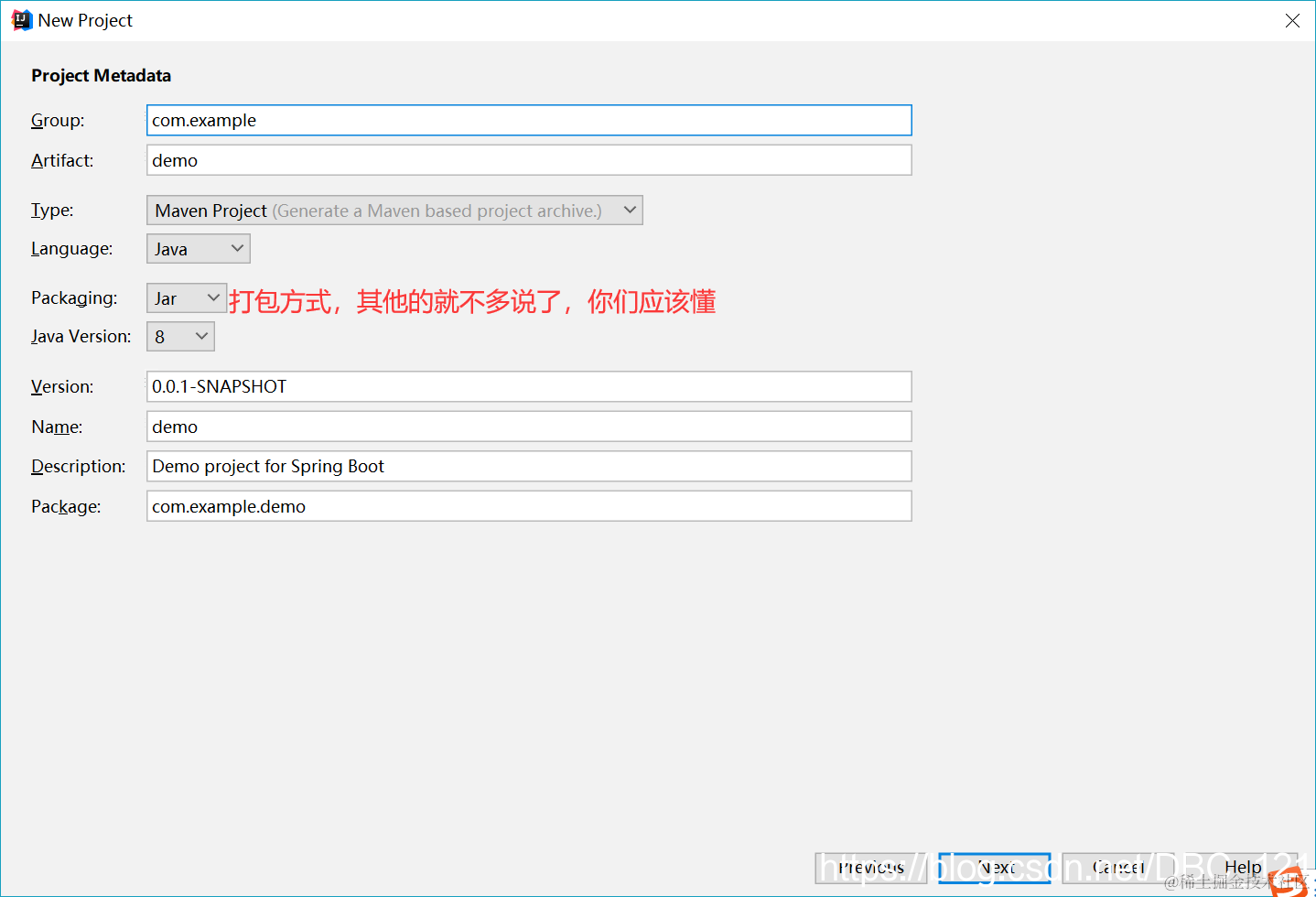
Task: Open the Language dropdown showing Java
Action: click(199, 249)
